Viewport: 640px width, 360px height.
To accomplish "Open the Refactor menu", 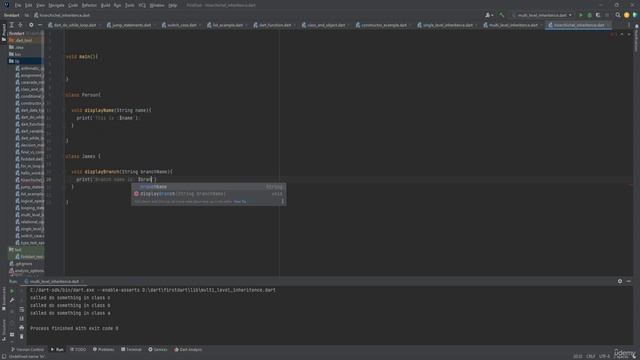I will click(x=89, y=5).
